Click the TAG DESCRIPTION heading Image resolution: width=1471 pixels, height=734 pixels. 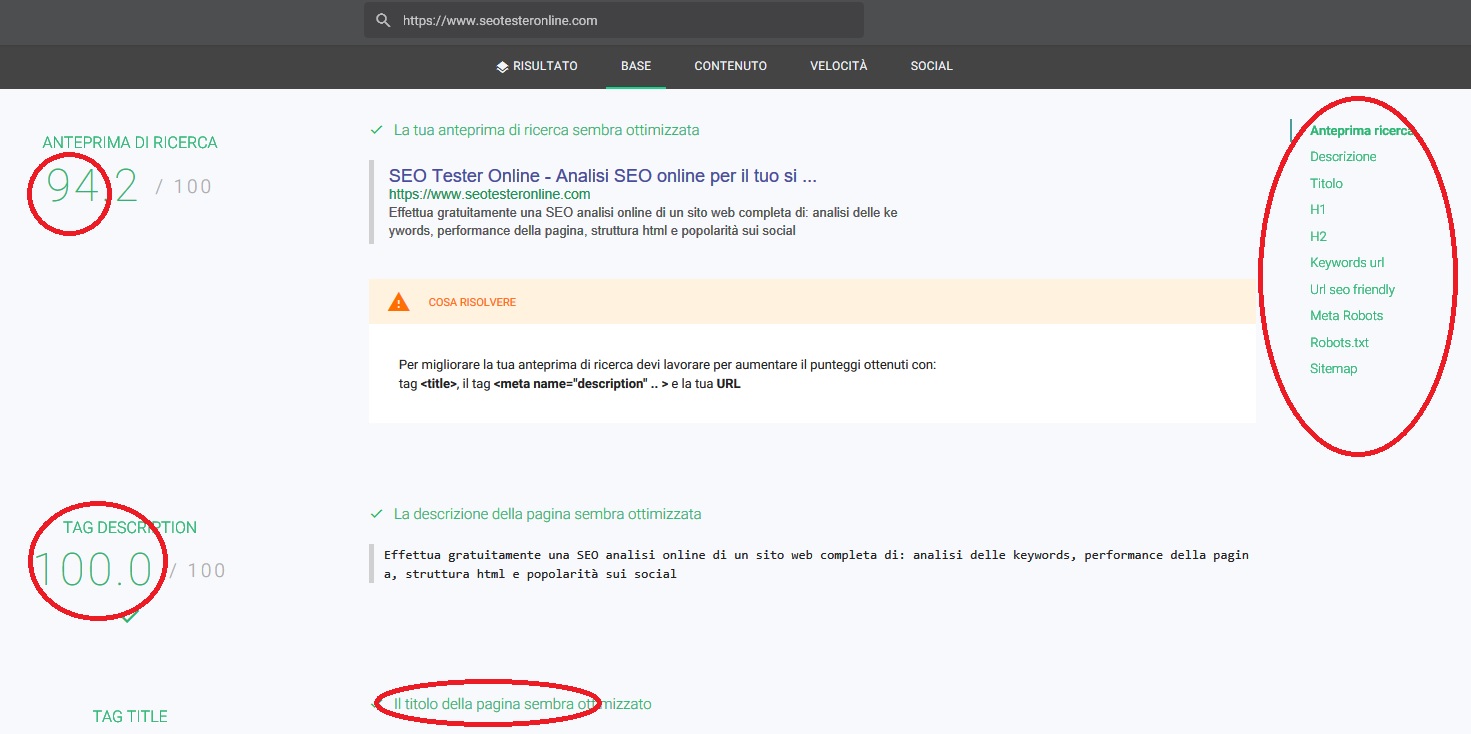[130, 527]
